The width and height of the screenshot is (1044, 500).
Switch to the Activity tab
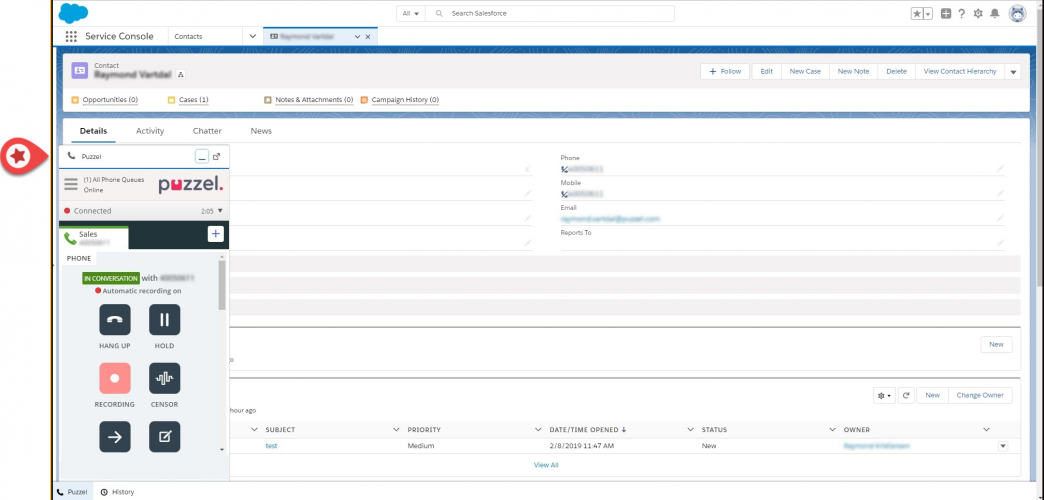150,131
